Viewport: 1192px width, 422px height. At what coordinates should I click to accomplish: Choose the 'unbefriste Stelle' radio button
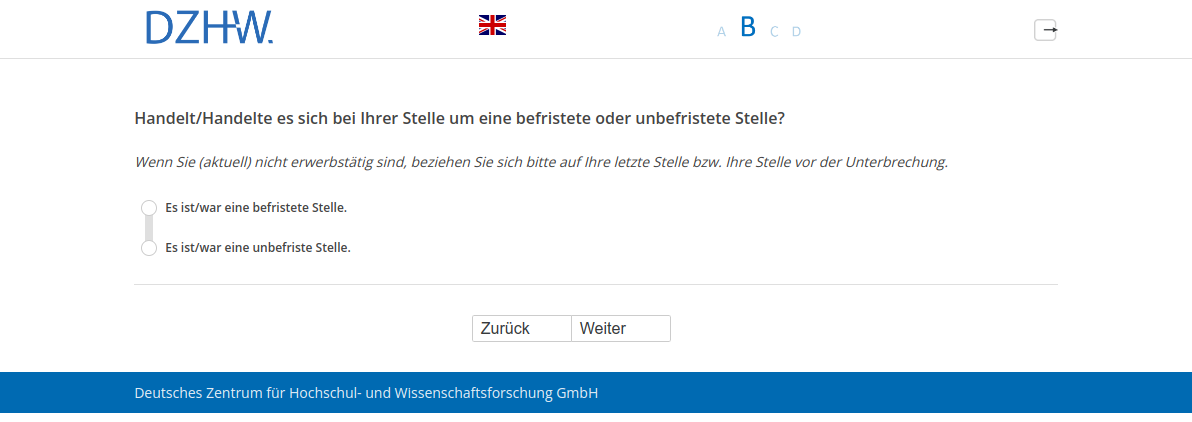tap(149, 248)
